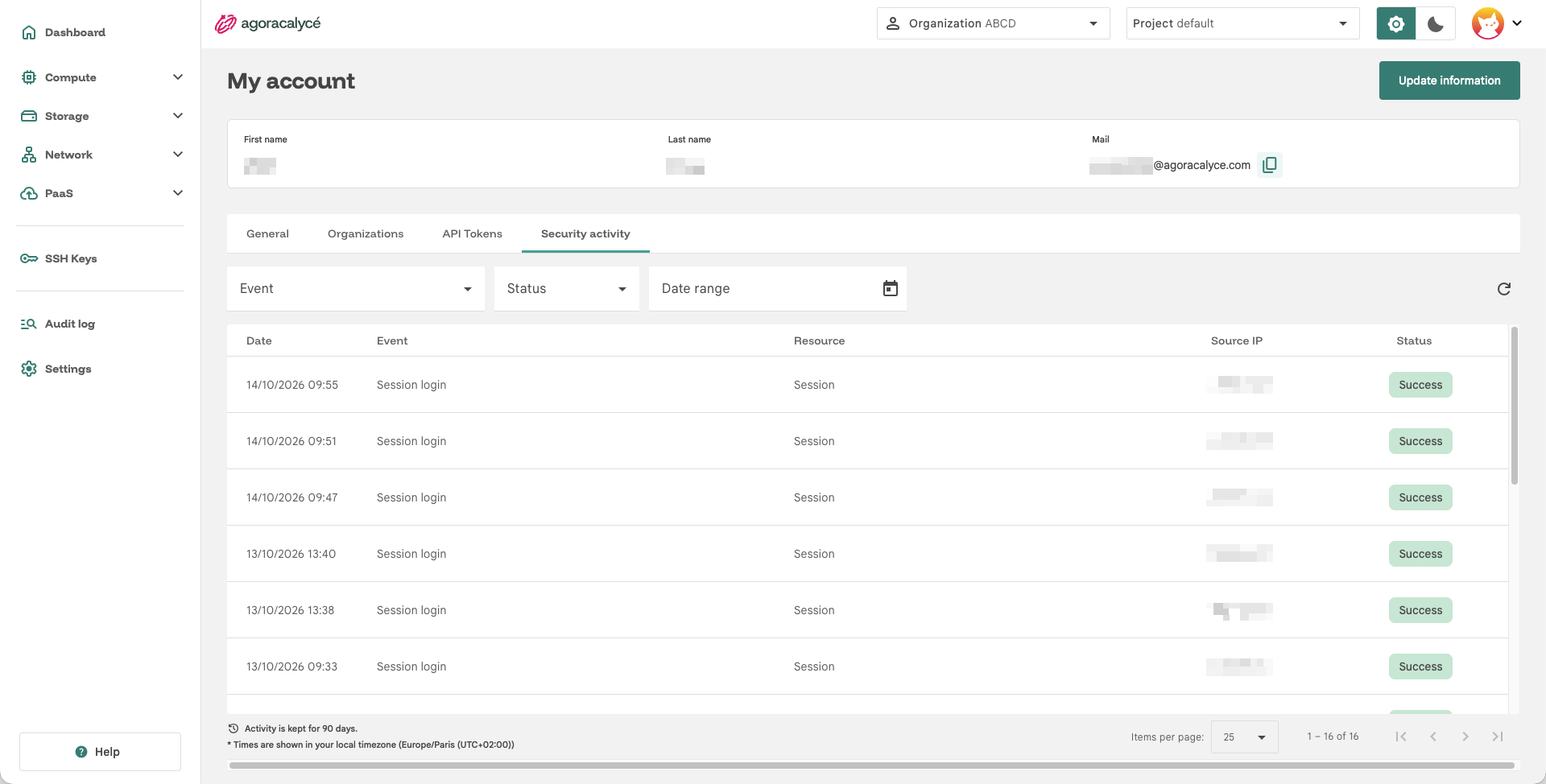Expand the Network menu chevron

click(178, 155)
